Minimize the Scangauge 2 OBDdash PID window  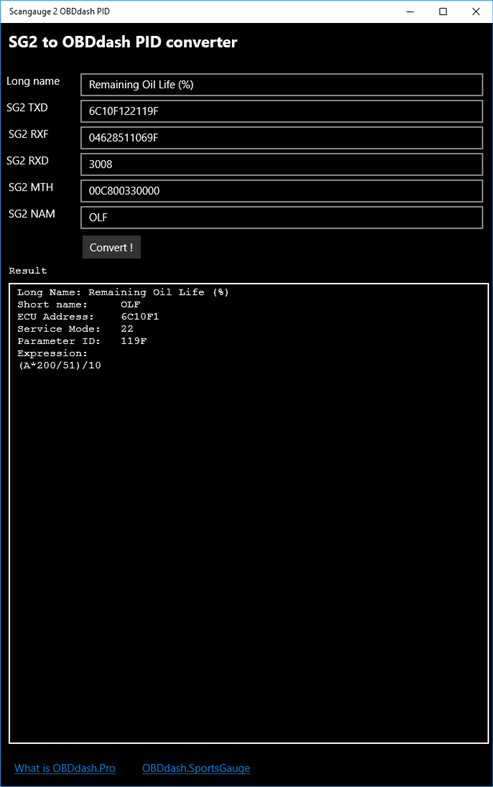[410, 12]
